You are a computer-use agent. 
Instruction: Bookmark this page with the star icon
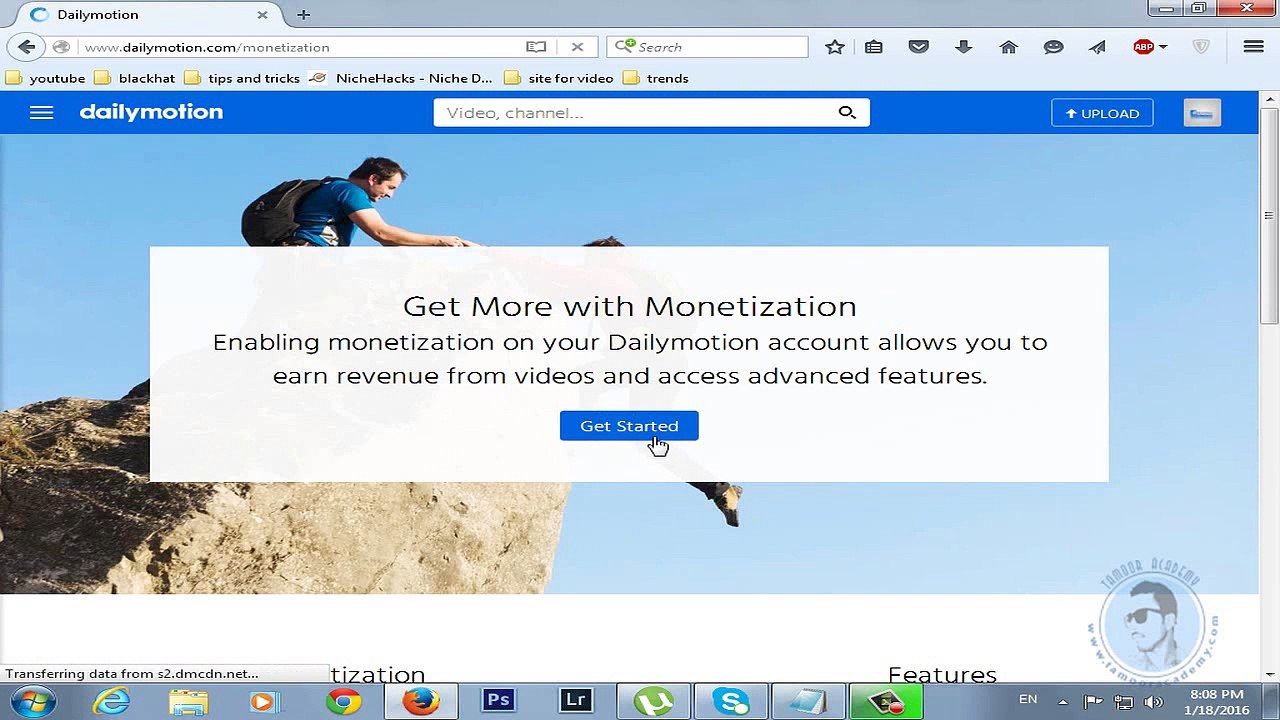(835, 47)
